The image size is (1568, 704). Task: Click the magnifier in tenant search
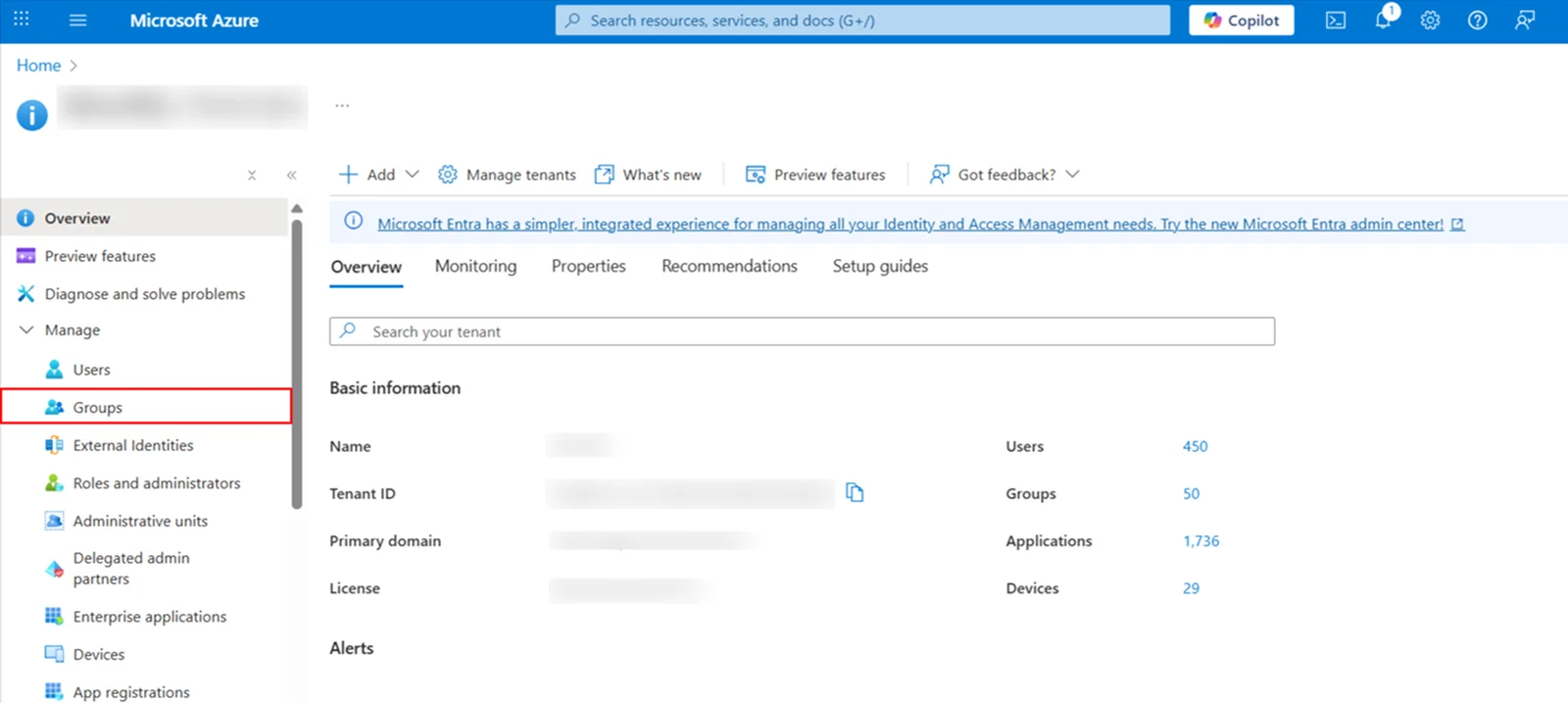(348, 330)
